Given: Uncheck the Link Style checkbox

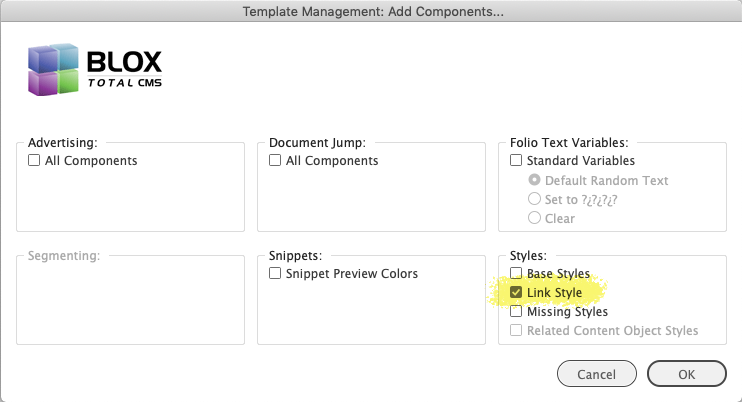Looking at the screenshot, I should 517,293.
